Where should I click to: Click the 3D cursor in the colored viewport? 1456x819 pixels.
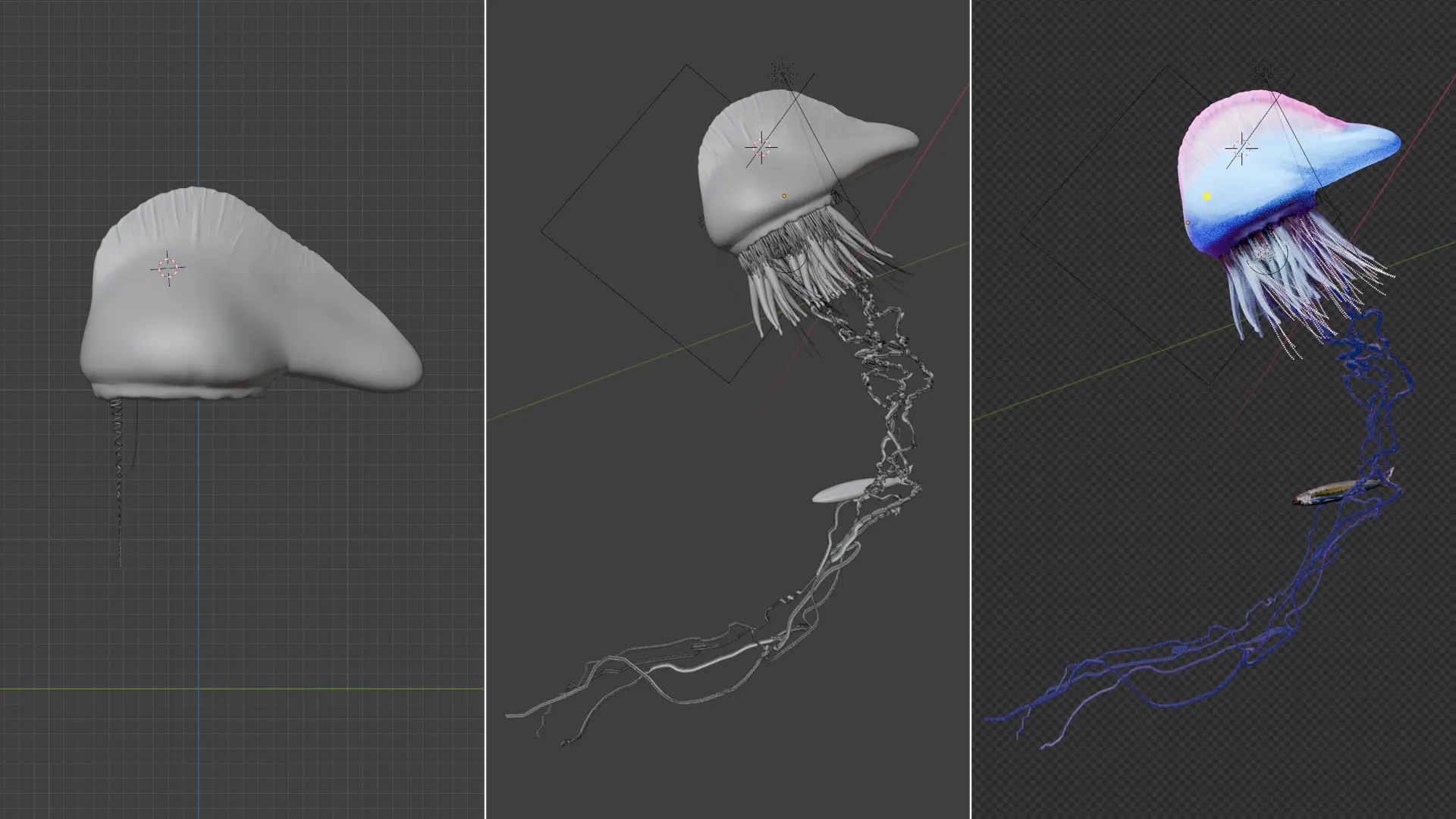(1241, 148)
